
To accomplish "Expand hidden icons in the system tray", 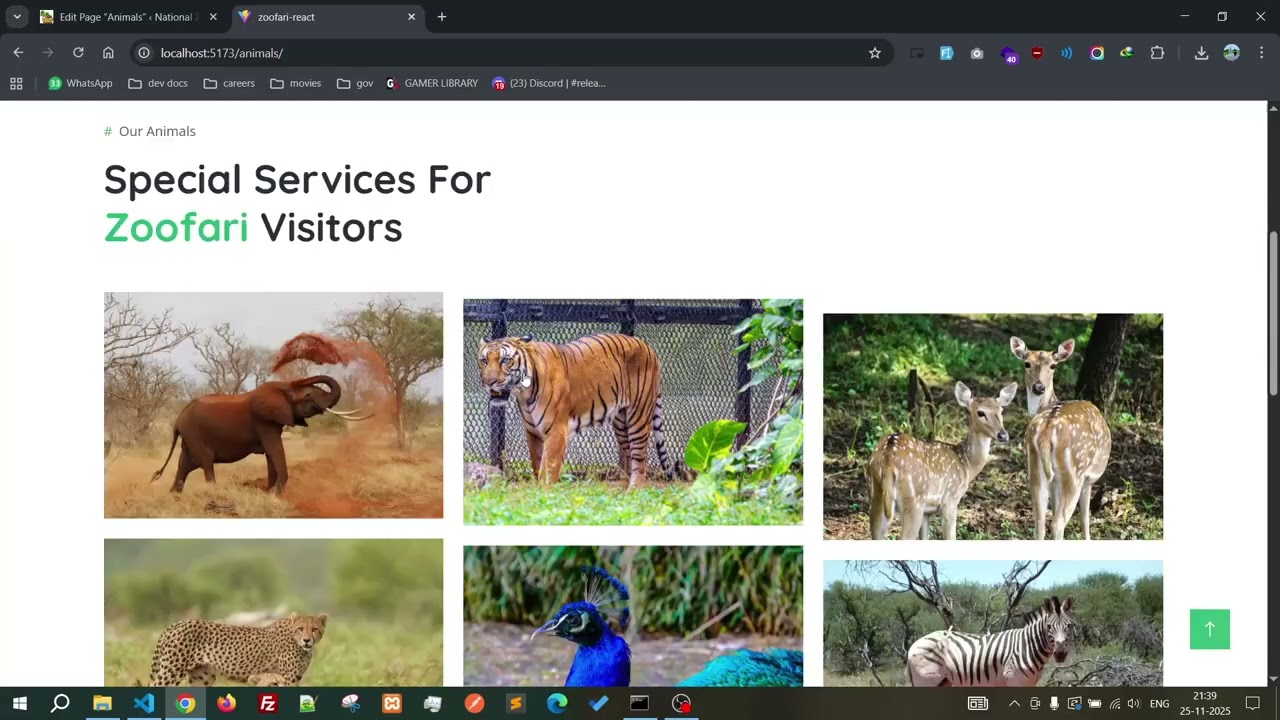I will (1014, 703).
